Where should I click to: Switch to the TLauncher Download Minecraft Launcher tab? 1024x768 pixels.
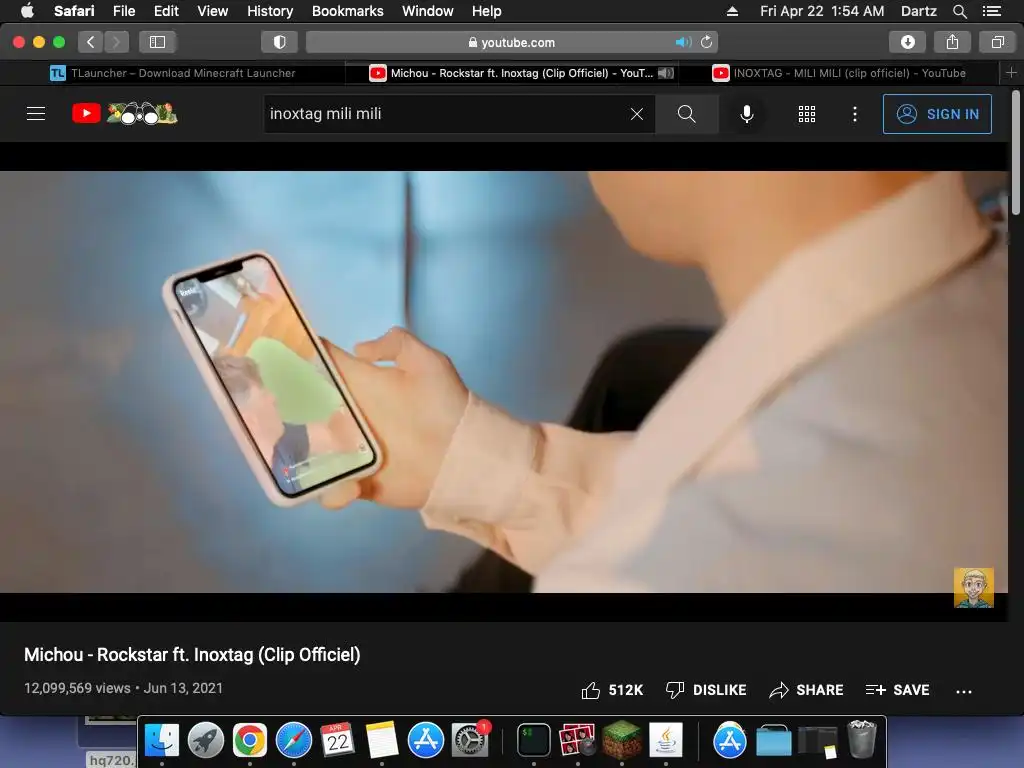point(173,73)
